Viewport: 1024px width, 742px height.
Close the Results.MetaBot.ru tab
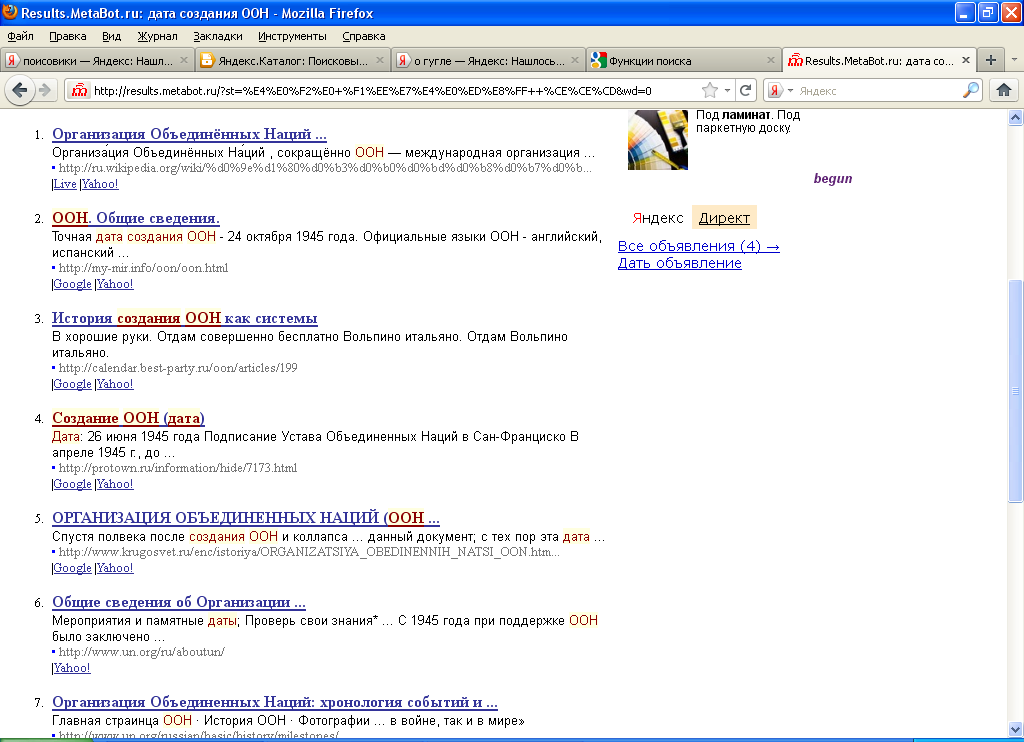966,60
